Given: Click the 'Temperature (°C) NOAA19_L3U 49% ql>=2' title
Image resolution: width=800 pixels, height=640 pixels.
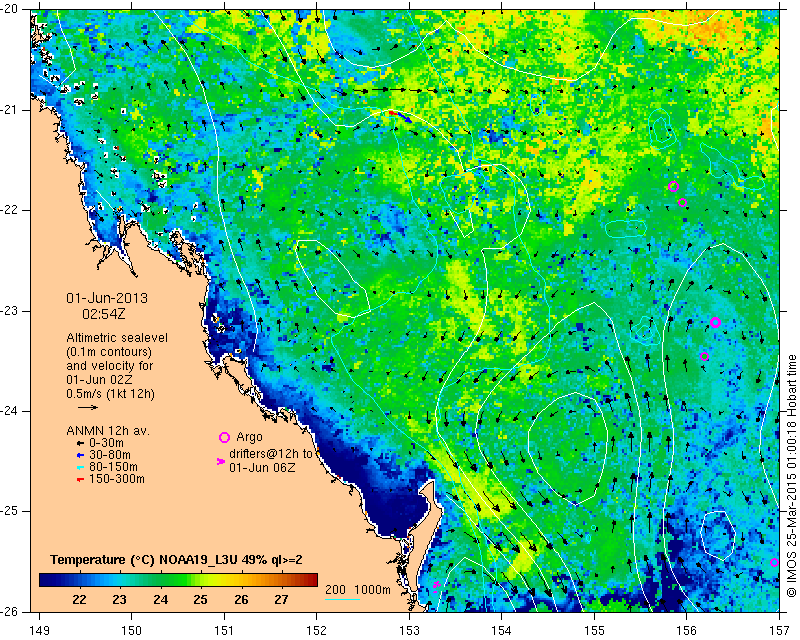Looking at the screenshot, I should pos(176,559).
